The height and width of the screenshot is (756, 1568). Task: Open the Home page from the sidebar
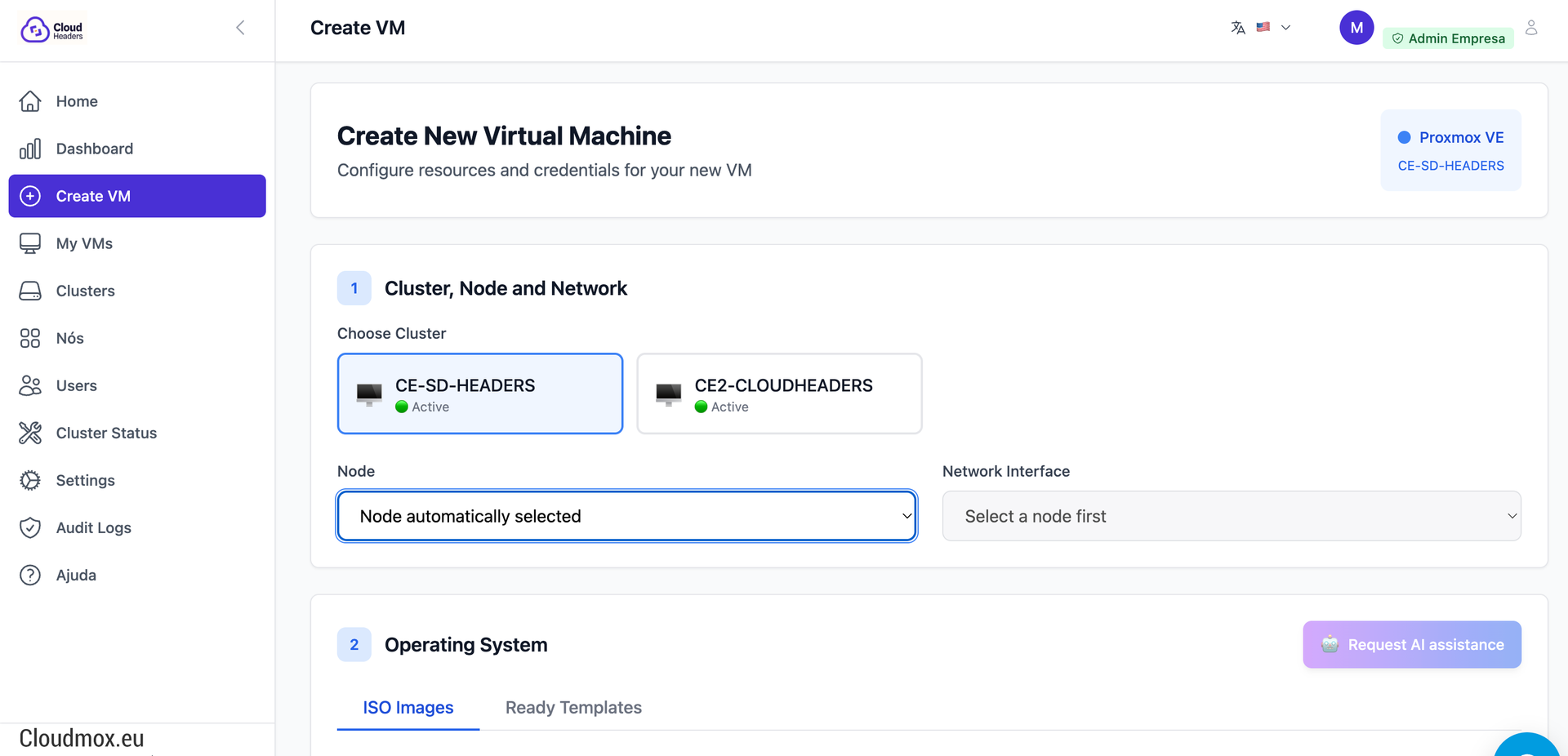point(76,101)
